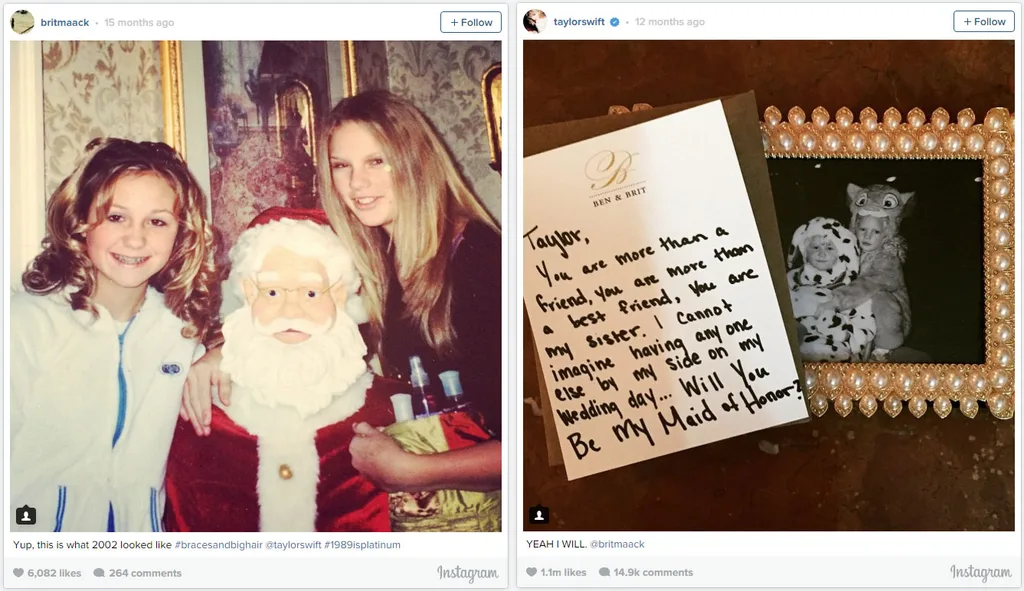Click the comment bubble beside 264 comments

99,573
